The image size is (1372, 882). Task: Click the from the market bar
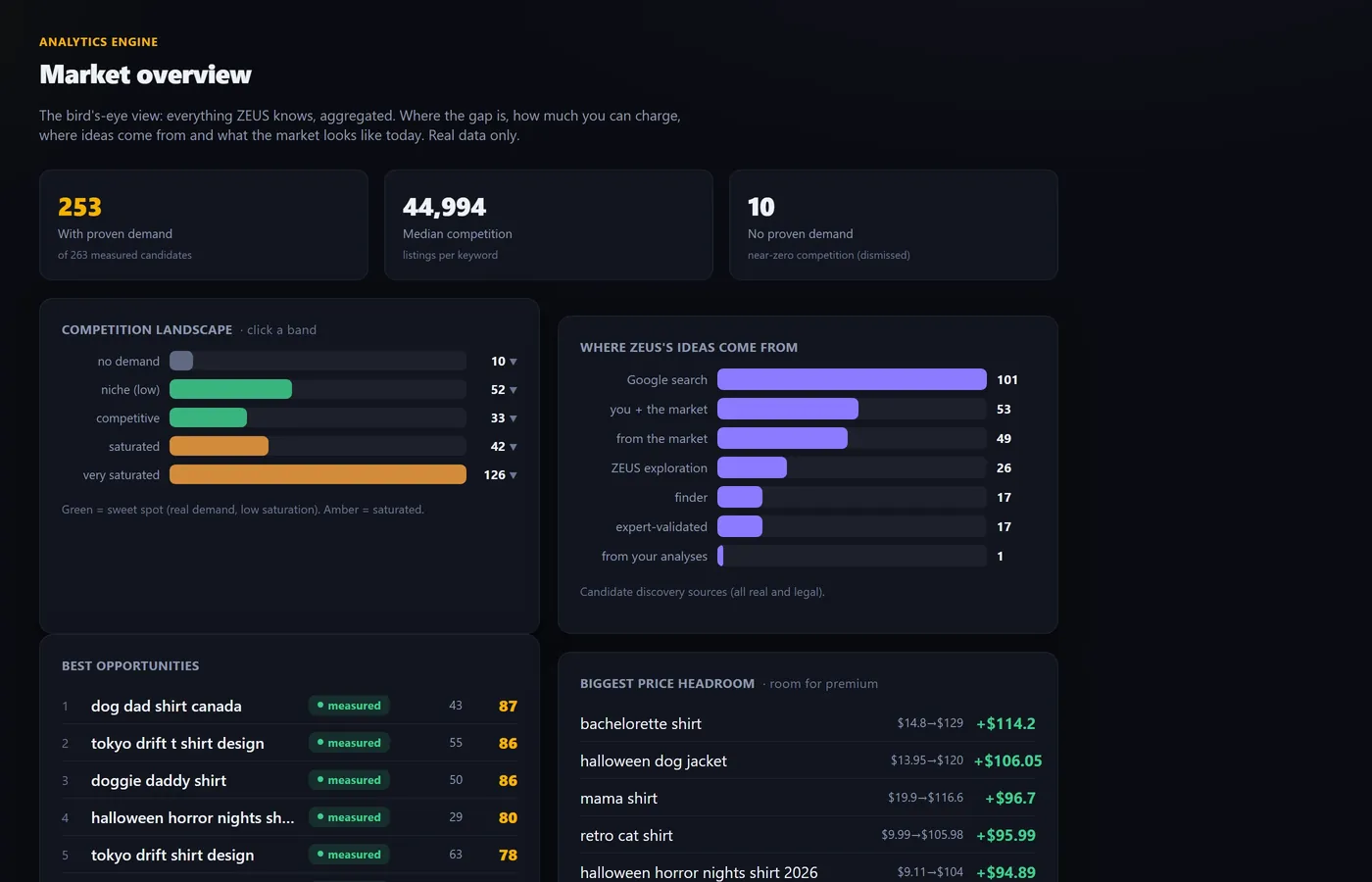coord(782,438)
